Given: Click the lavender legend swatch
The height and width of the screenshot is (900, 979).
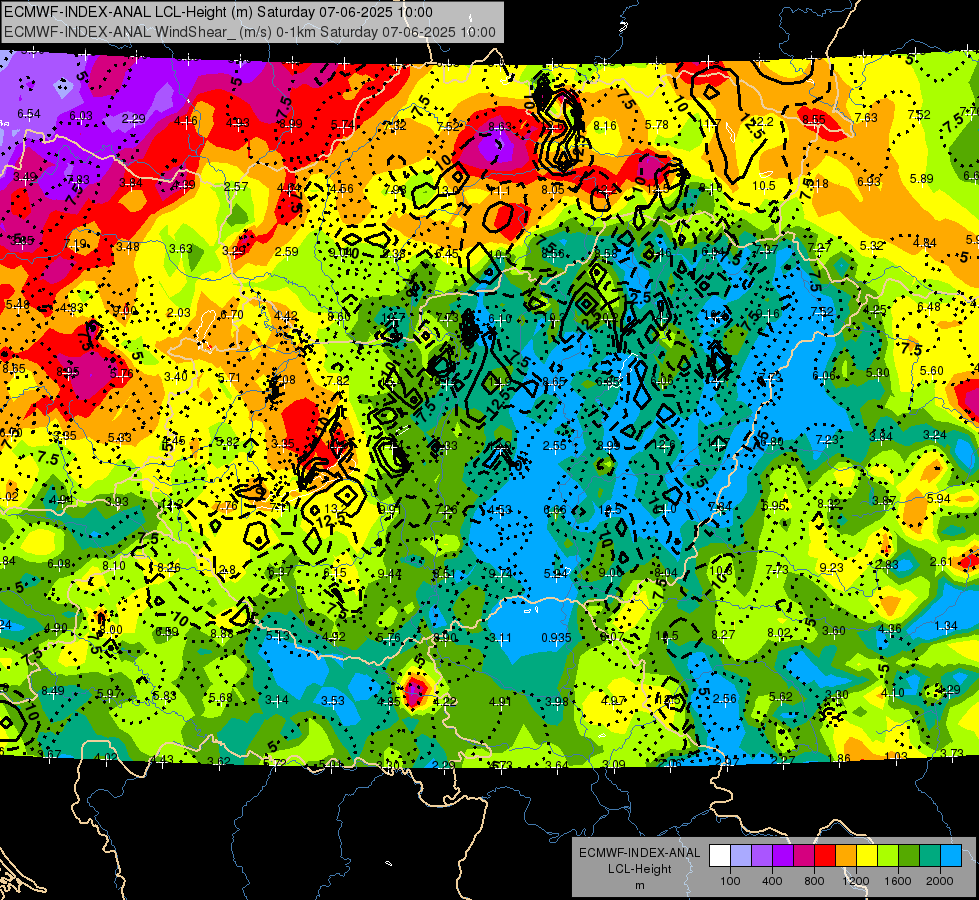Looking at the screenshot, I should pos(741,856).
